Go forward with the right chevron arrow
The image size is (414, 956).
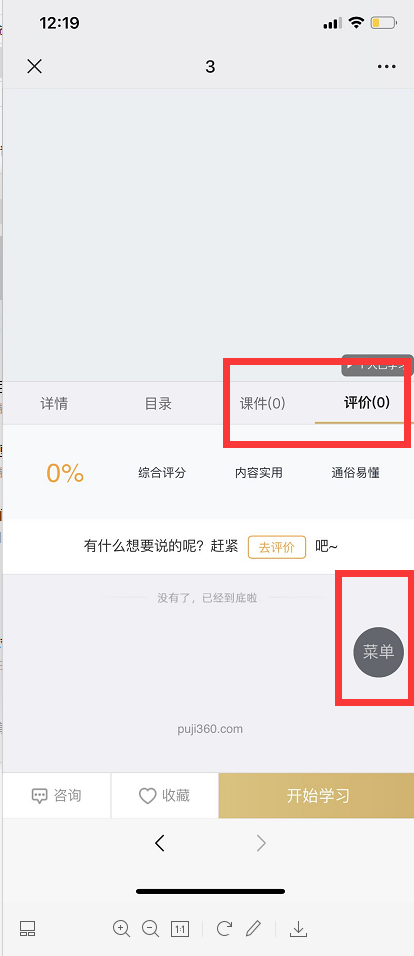pos(261,843)
